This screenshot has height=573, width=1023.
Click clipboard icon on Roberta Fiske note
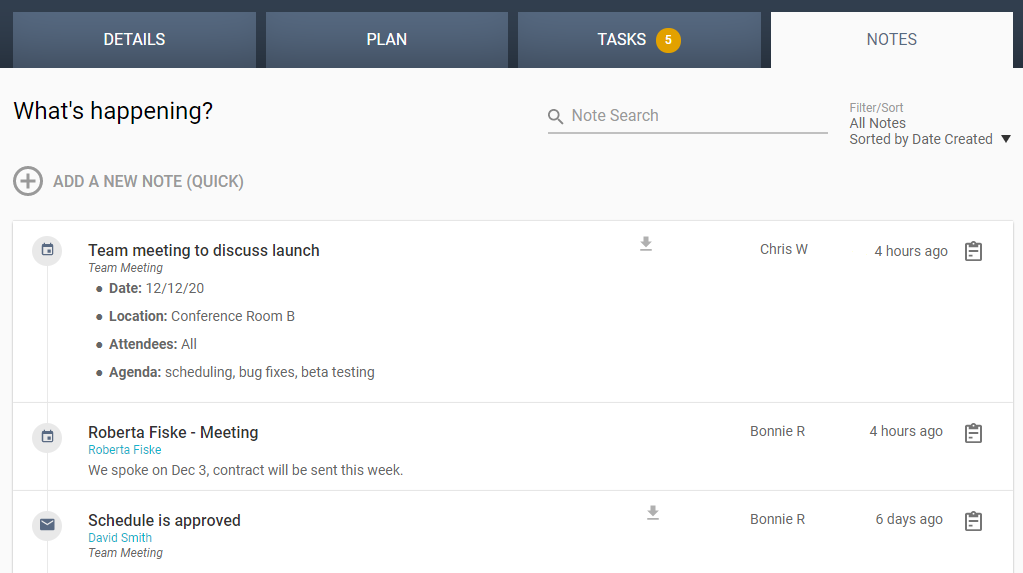click(973, 433)
